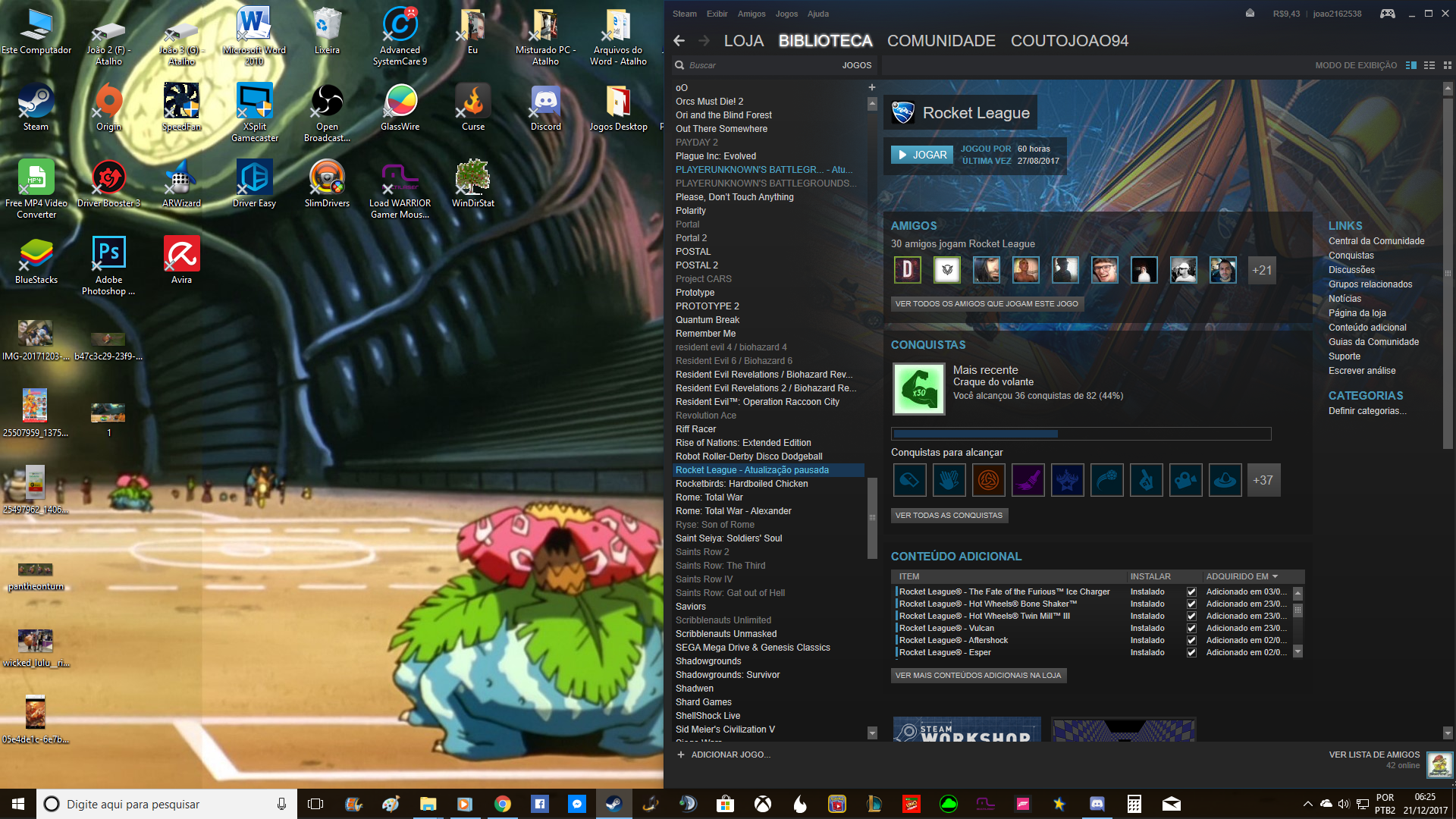Launch Big Picture mode via controller icon
This screenshot has height=819, width=1456.
click(1387, 13)
